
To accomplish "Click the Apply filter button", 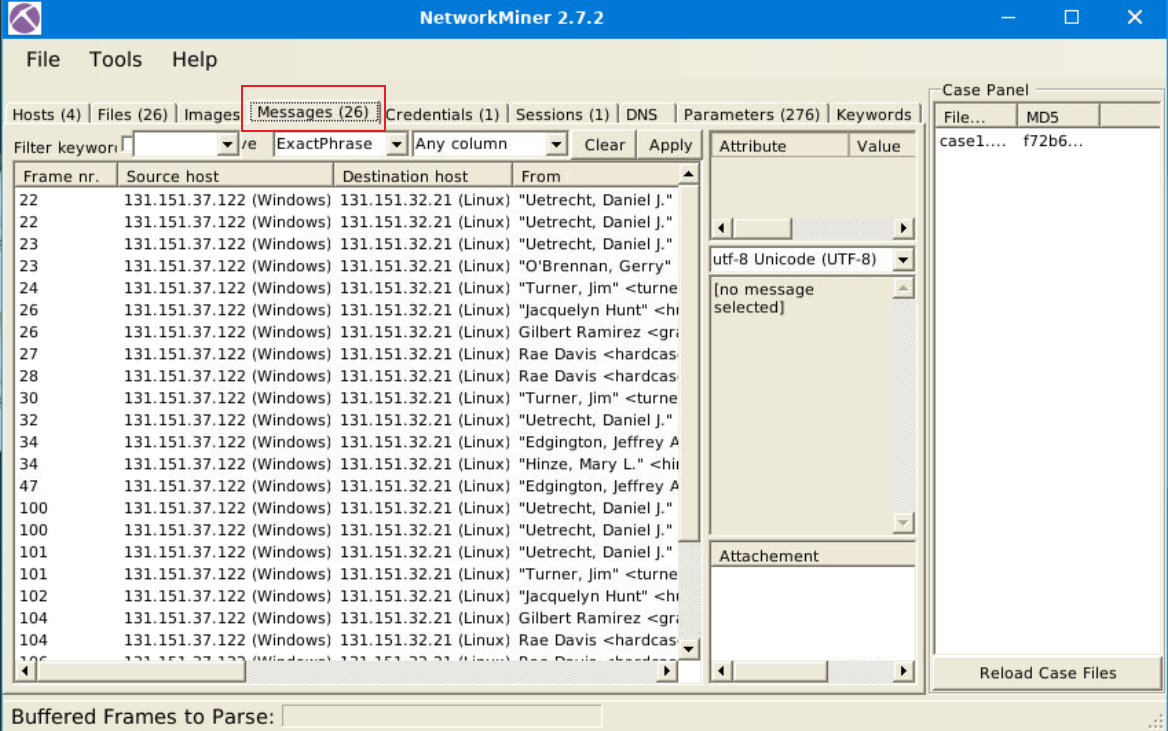I will (x=670, y=145).
